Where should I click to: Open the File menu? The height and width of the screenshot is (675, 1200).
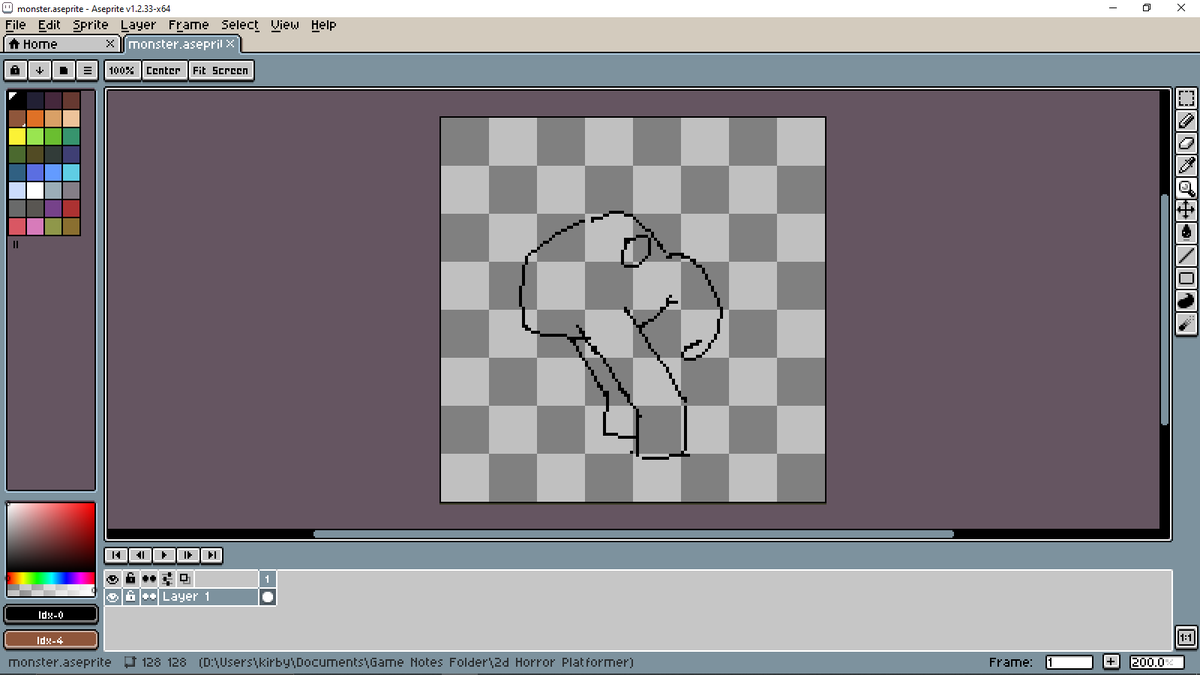point(15,25)
